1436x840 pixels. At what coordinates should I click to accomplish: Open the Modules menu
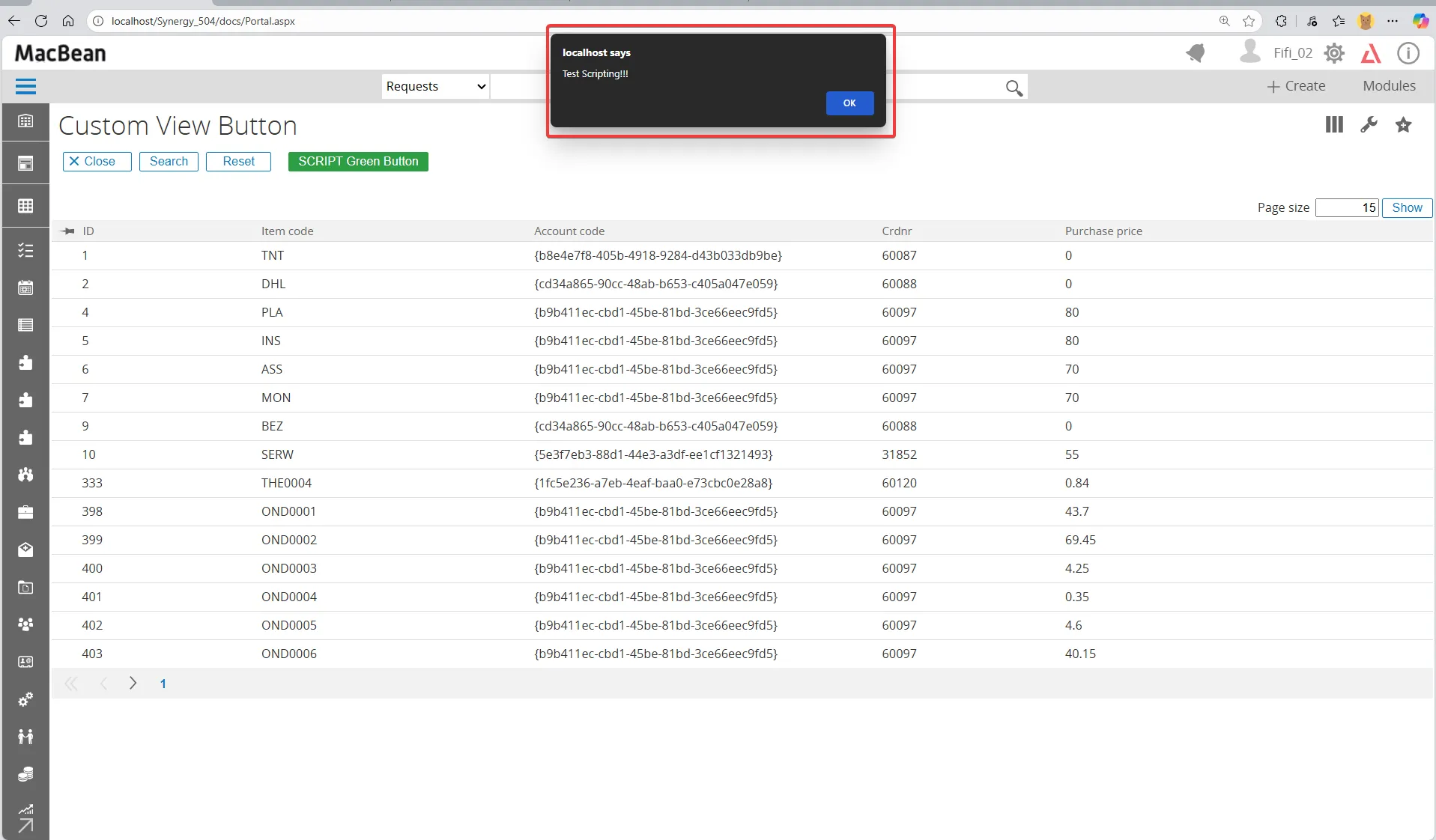click(x=1389, y=86)
